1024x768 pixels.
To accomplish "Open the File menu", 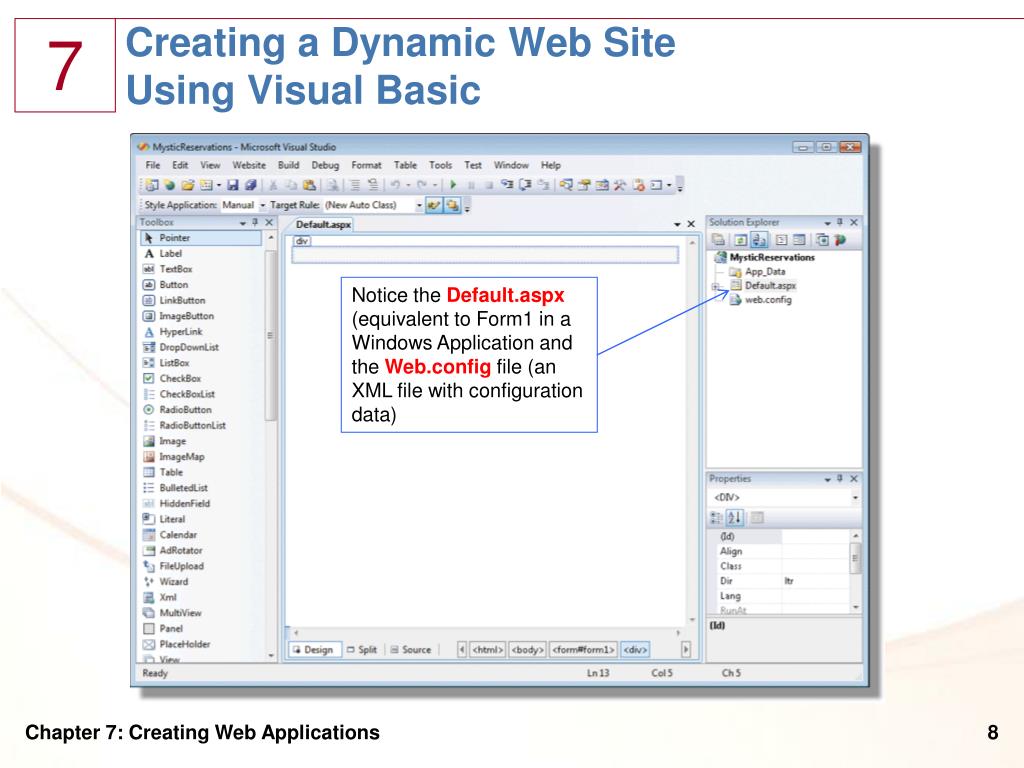I will pos(153,165).
